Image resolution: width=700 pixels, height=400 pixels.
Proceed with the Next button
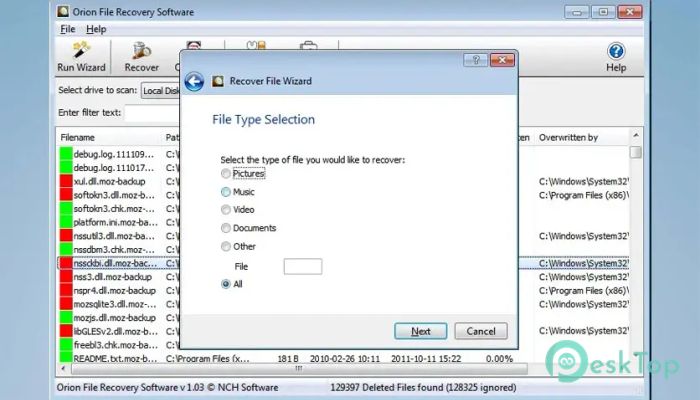[x=421, y=331]
